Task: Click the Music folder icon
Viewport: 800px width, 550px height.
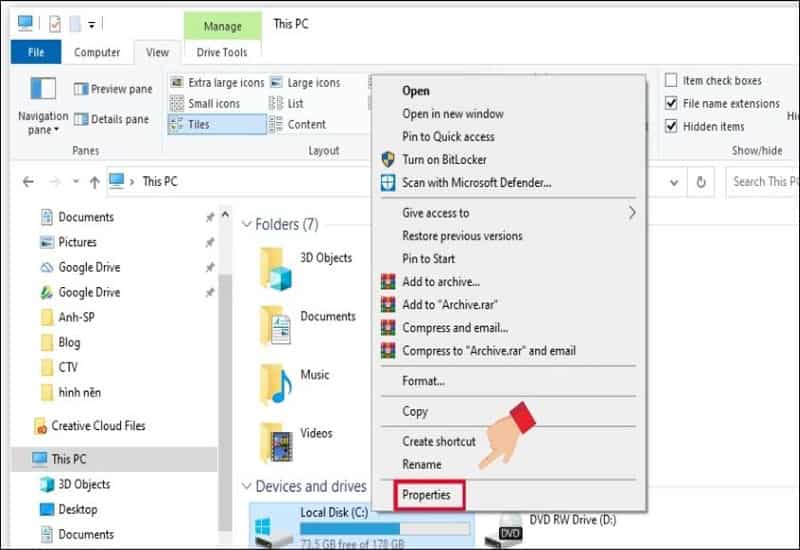Action: click(275, 382)
